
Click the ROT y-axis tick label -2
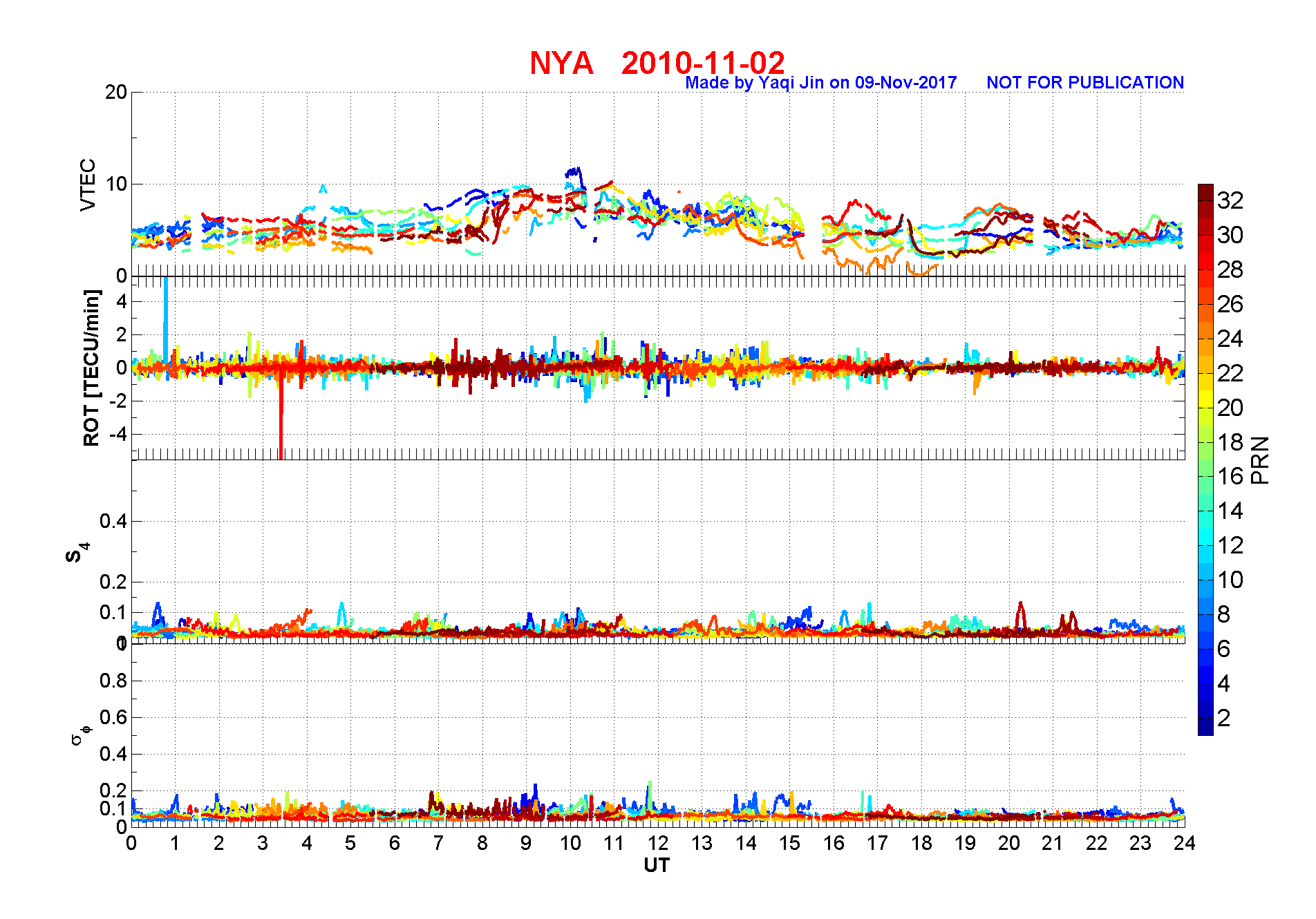coord(119,401)
